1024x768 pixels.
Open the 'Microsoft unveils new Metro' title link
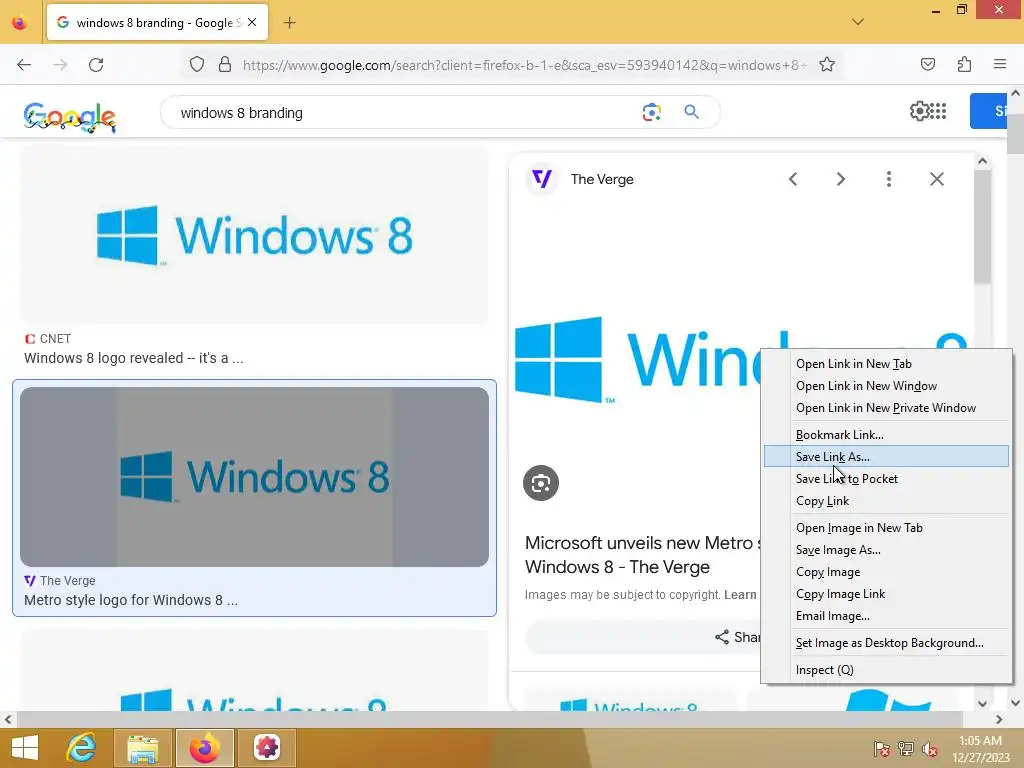pos(643,555)
